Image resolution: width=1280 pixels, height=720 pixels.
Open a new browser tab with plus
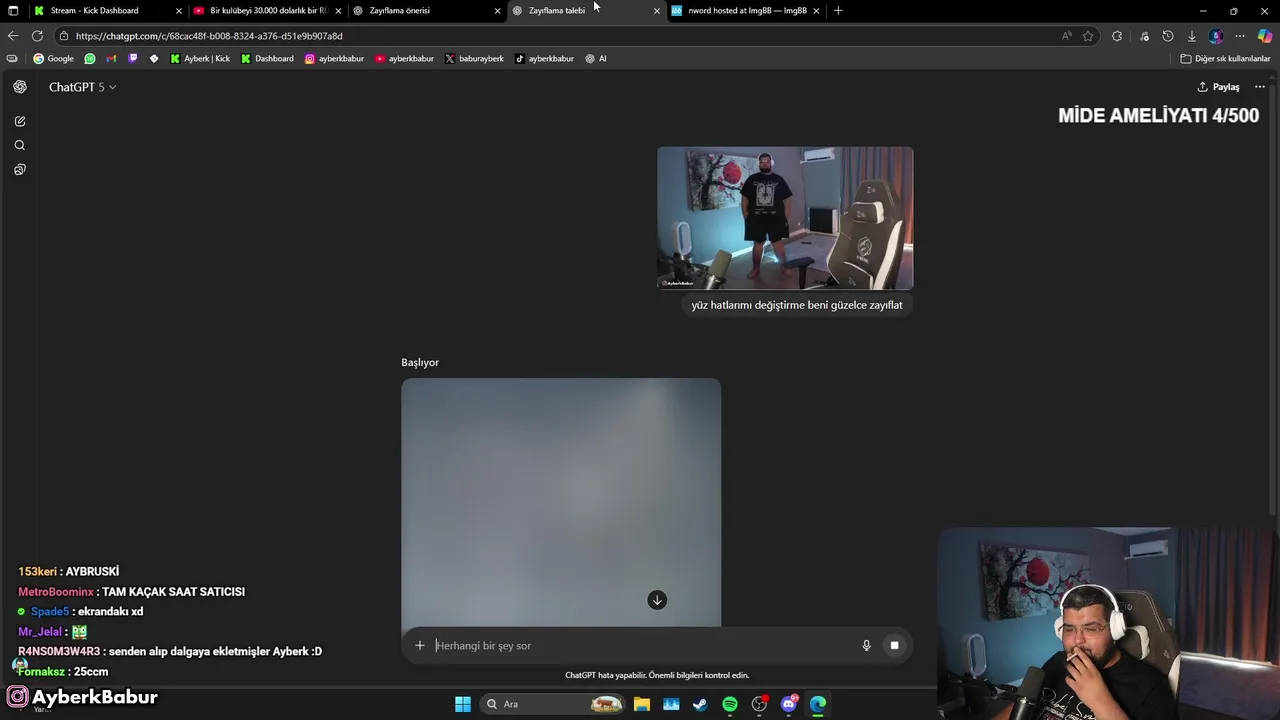tap(838, 11)
